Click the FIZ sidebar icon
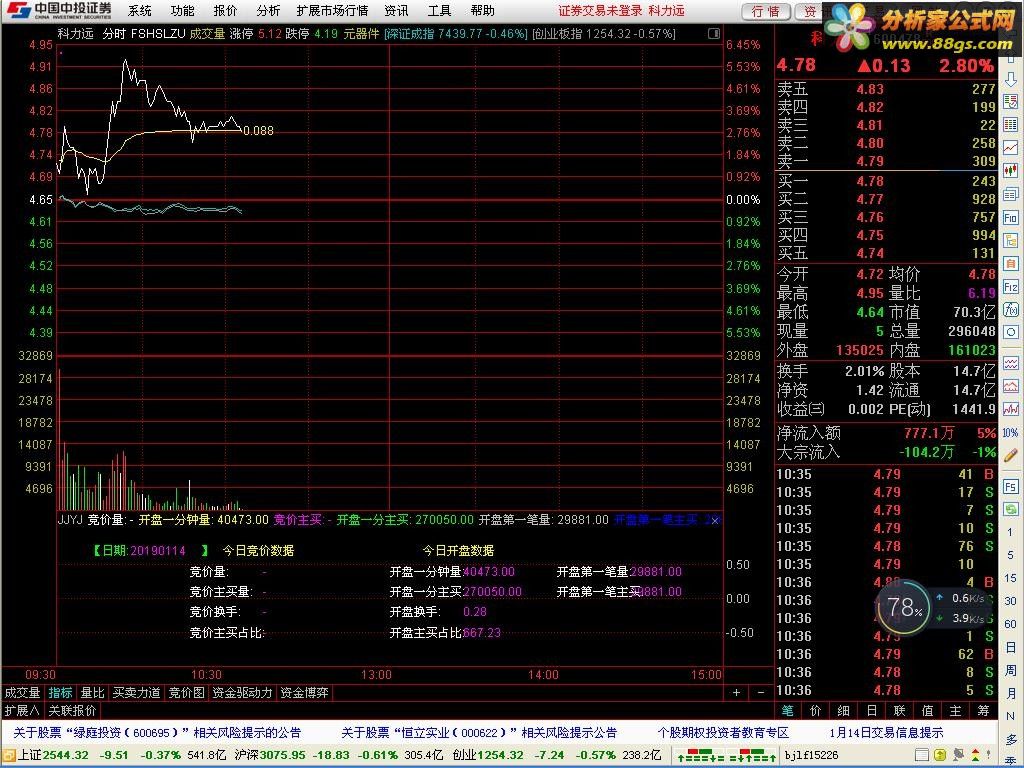Viewport: 1024px width, 768px height. click(x=1010, y=287)
